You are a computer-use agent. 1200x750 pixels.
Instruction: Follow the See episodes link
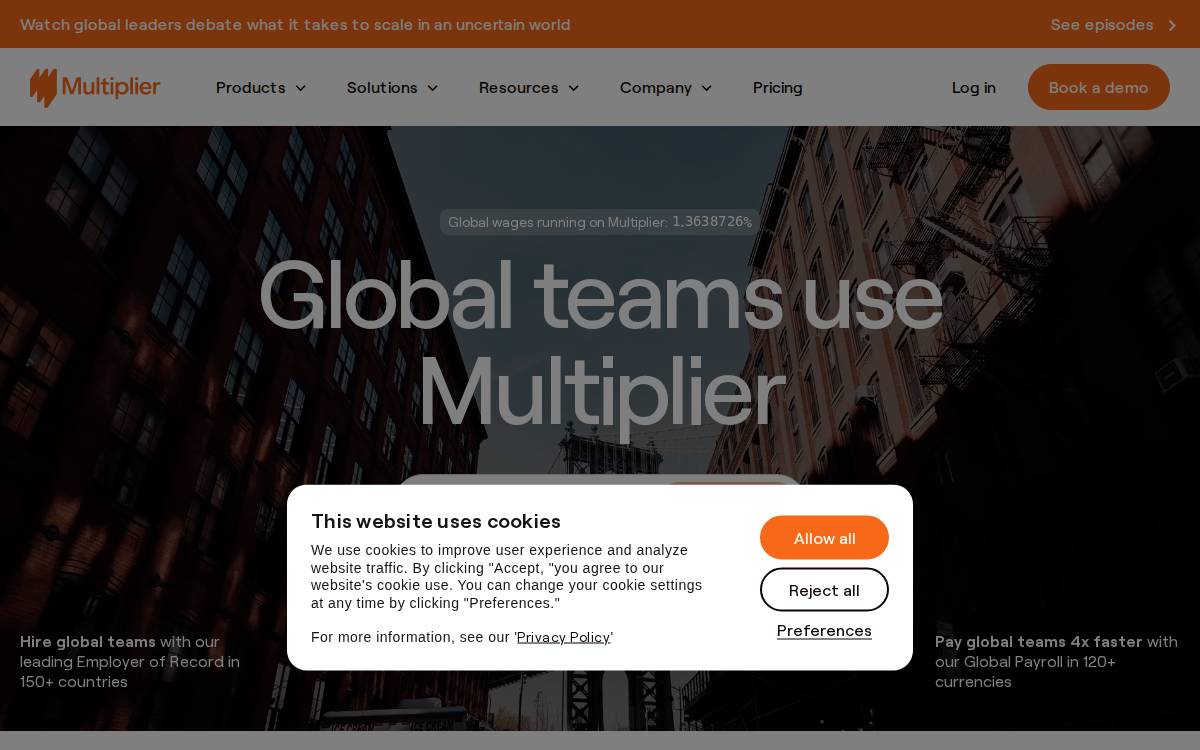pyautogui.click(x=1101, y=24)
